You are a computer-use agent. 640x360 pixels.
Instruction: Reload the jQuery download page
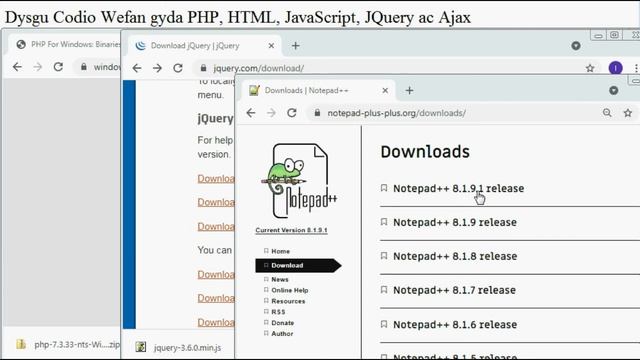[178, 68]
